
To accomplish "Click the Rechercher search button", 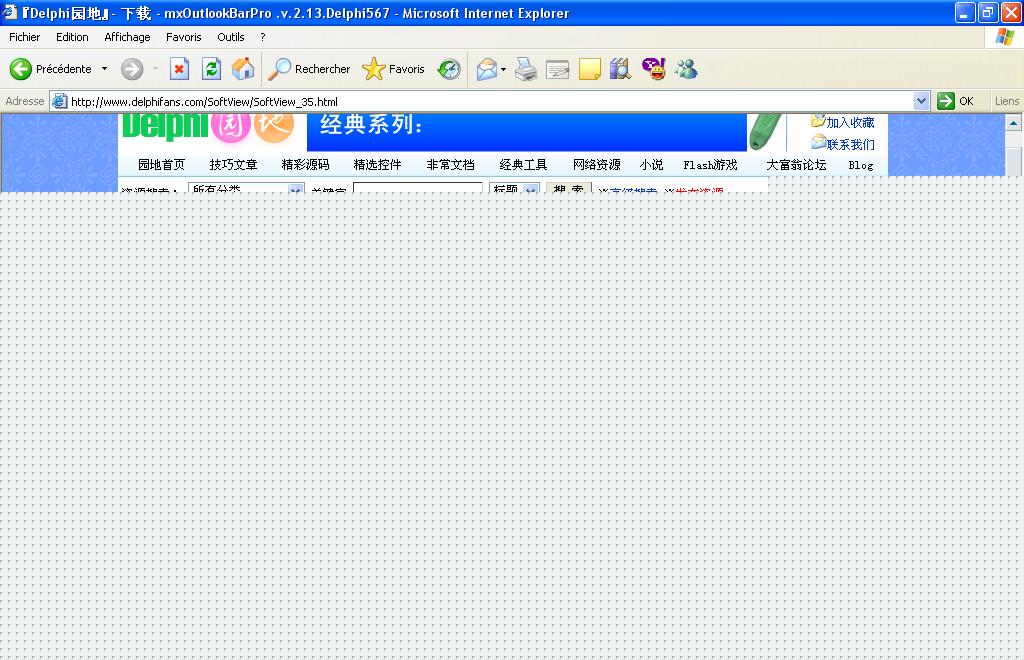I will (310, 69).
